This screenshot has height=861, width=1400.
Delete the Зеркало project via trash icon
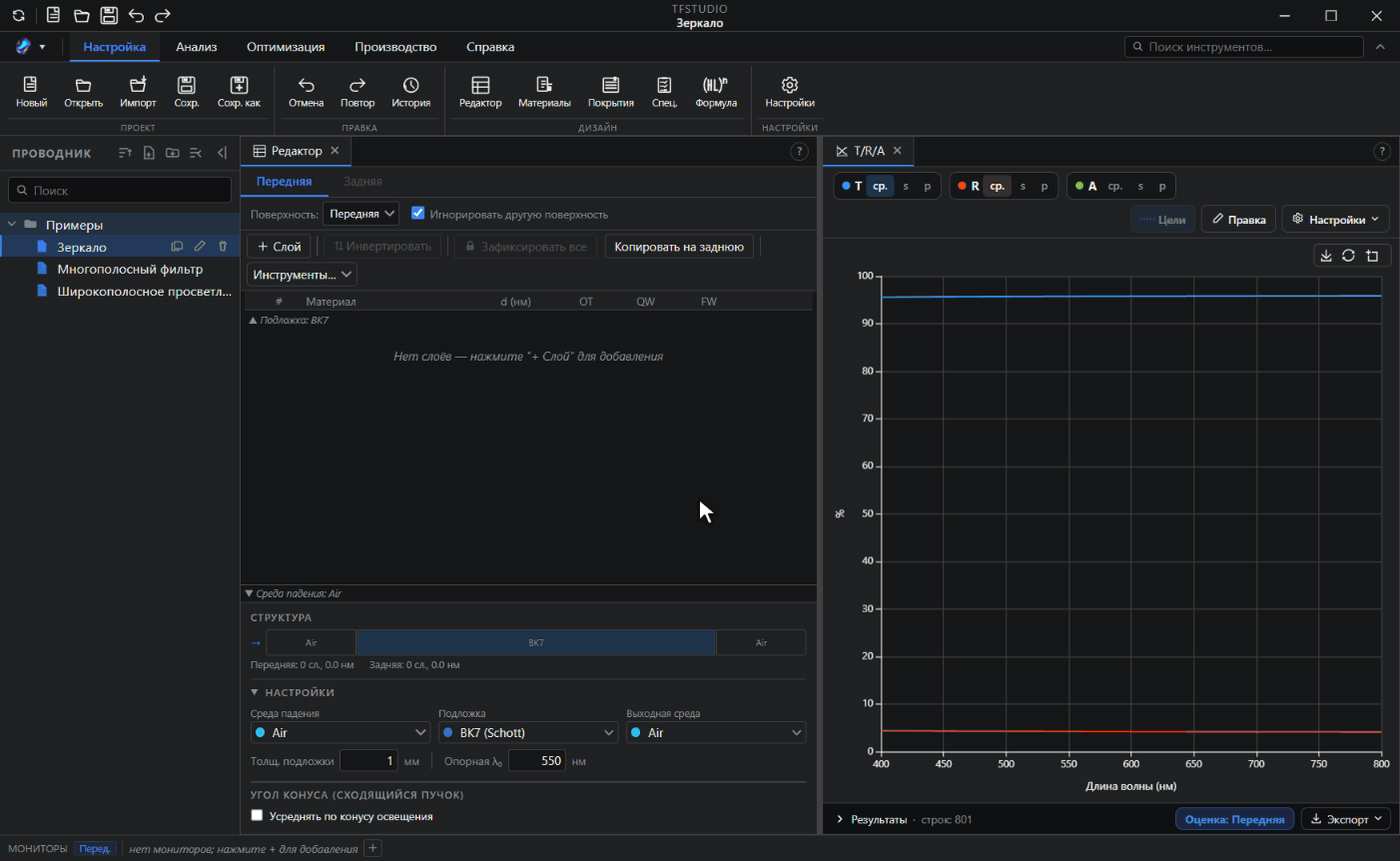click(223, 246)
